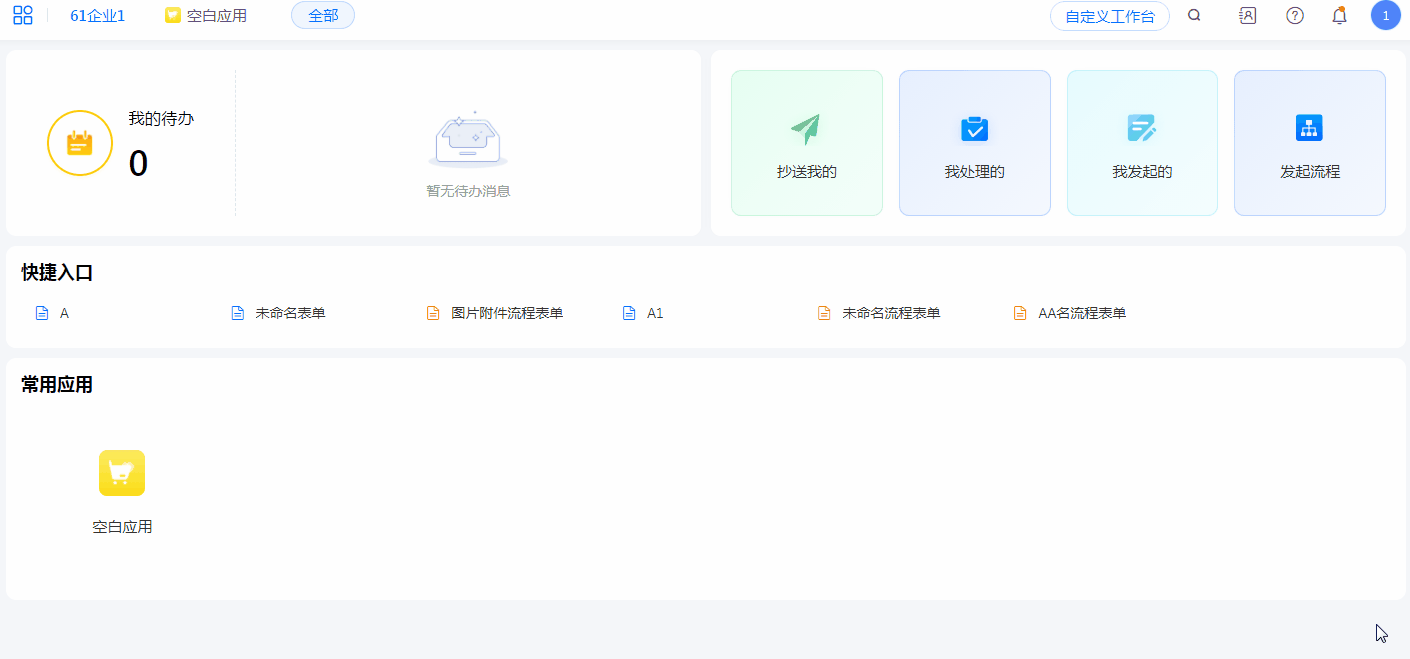Open the 未命名流程表单 shortcut link
This screenshot has width=1410, height=659.
pyautogui.click(x=891, y=313)
